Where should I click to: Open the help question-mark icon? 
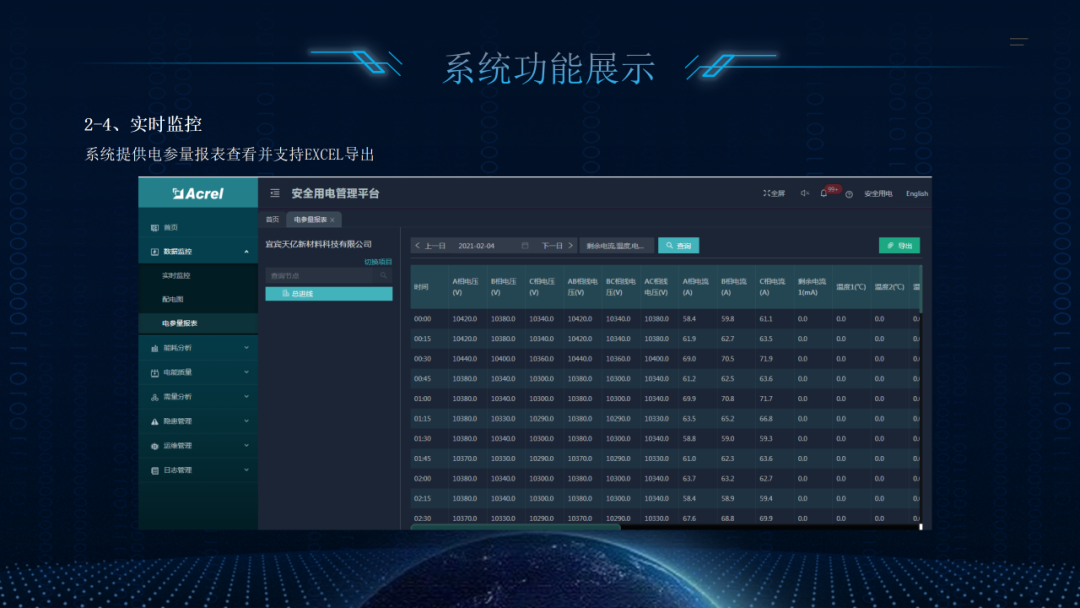[849, 195]
